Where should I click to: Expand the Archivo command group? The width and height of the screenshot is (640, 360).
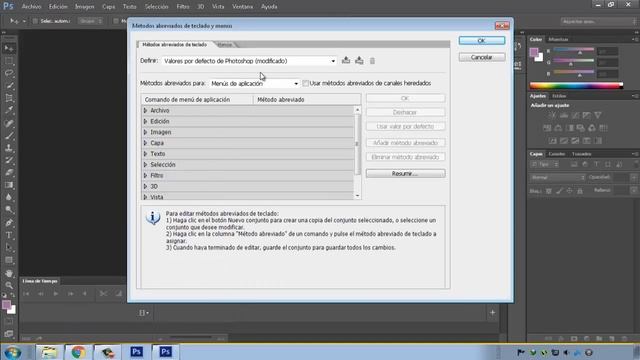tap(145, 111)
